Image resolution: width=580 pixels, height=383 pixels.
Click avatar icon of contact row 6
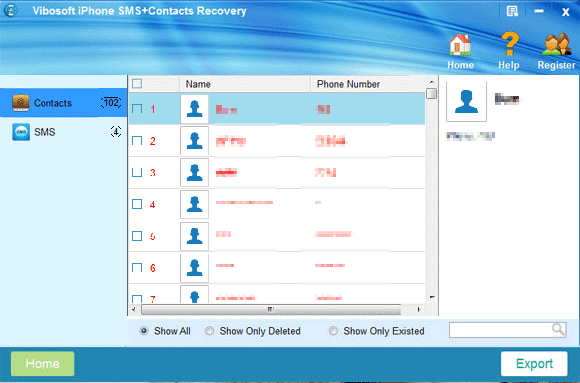[195, 268]
